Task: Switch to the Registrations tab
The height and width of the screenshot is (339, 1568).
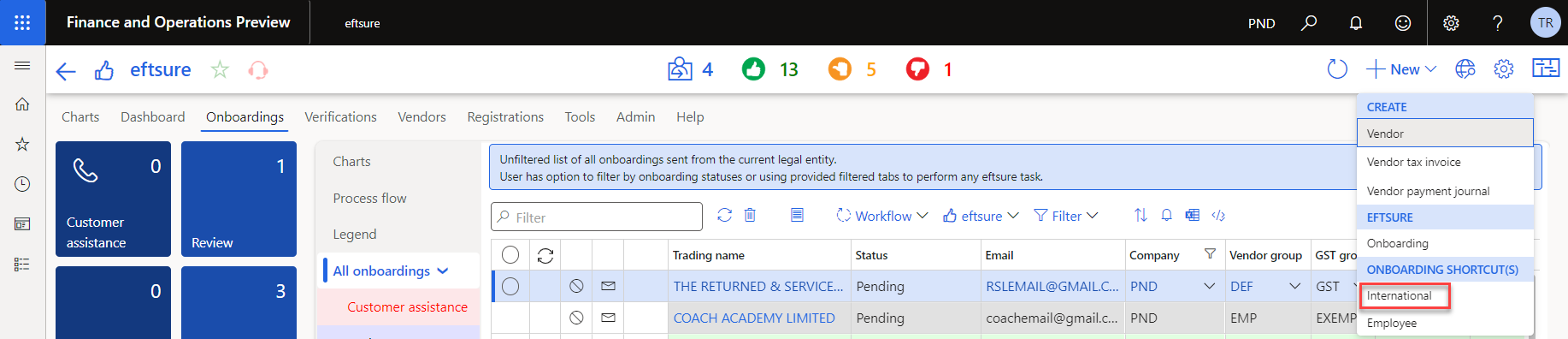Action: pos(505,116)
